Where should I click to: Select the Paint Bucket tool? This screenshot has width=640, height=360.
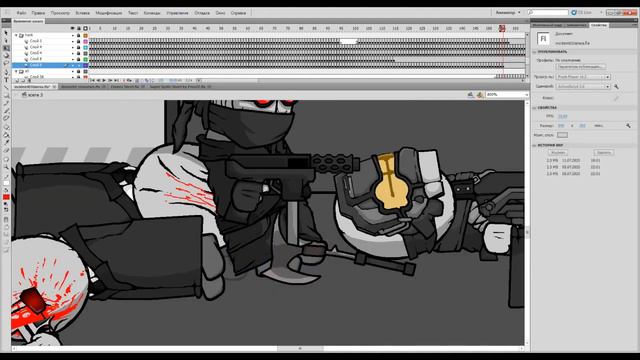6,135
